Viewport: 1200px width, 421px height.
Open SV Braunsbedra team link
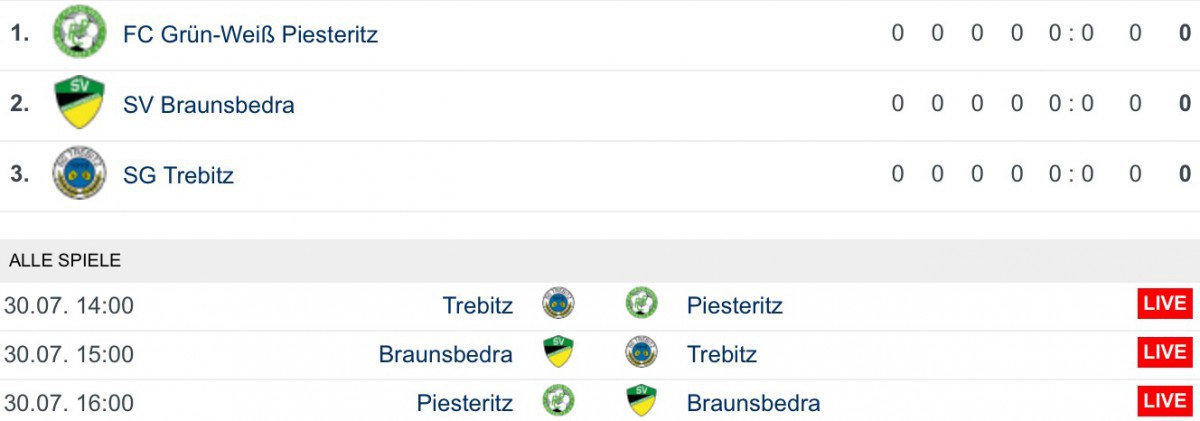point(208,105)
